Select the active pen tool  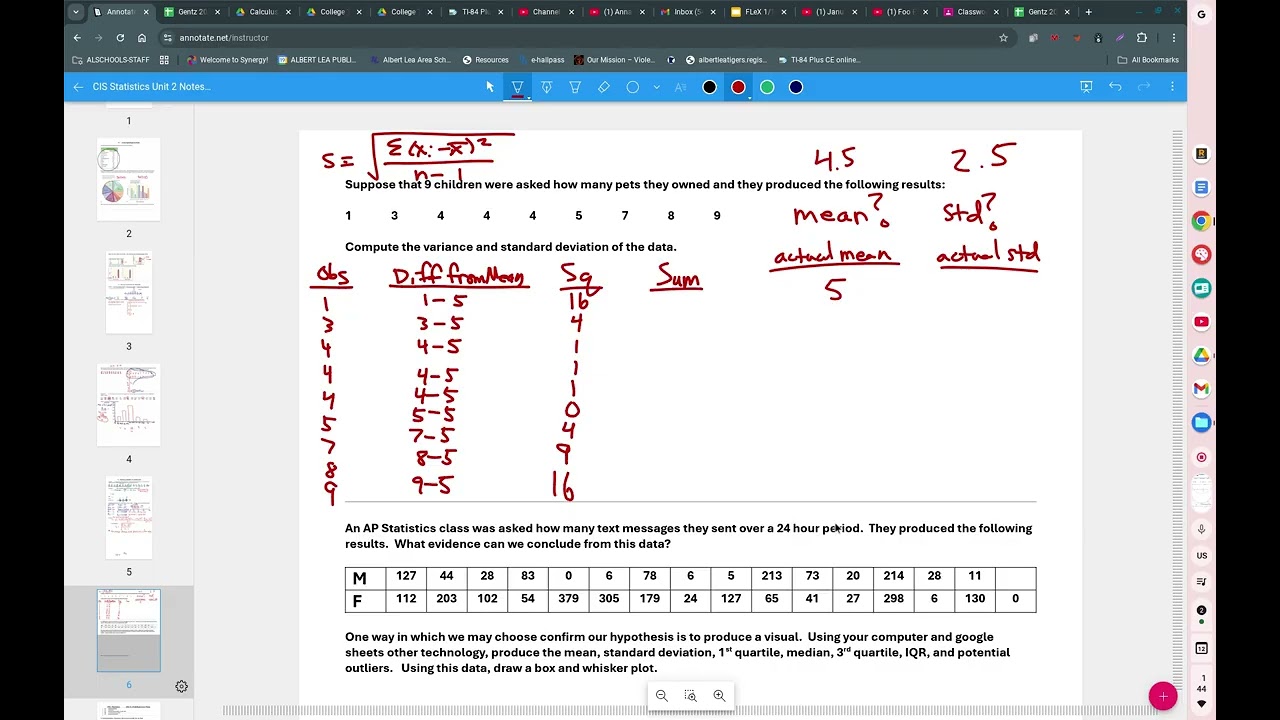[x=518, y=87]
